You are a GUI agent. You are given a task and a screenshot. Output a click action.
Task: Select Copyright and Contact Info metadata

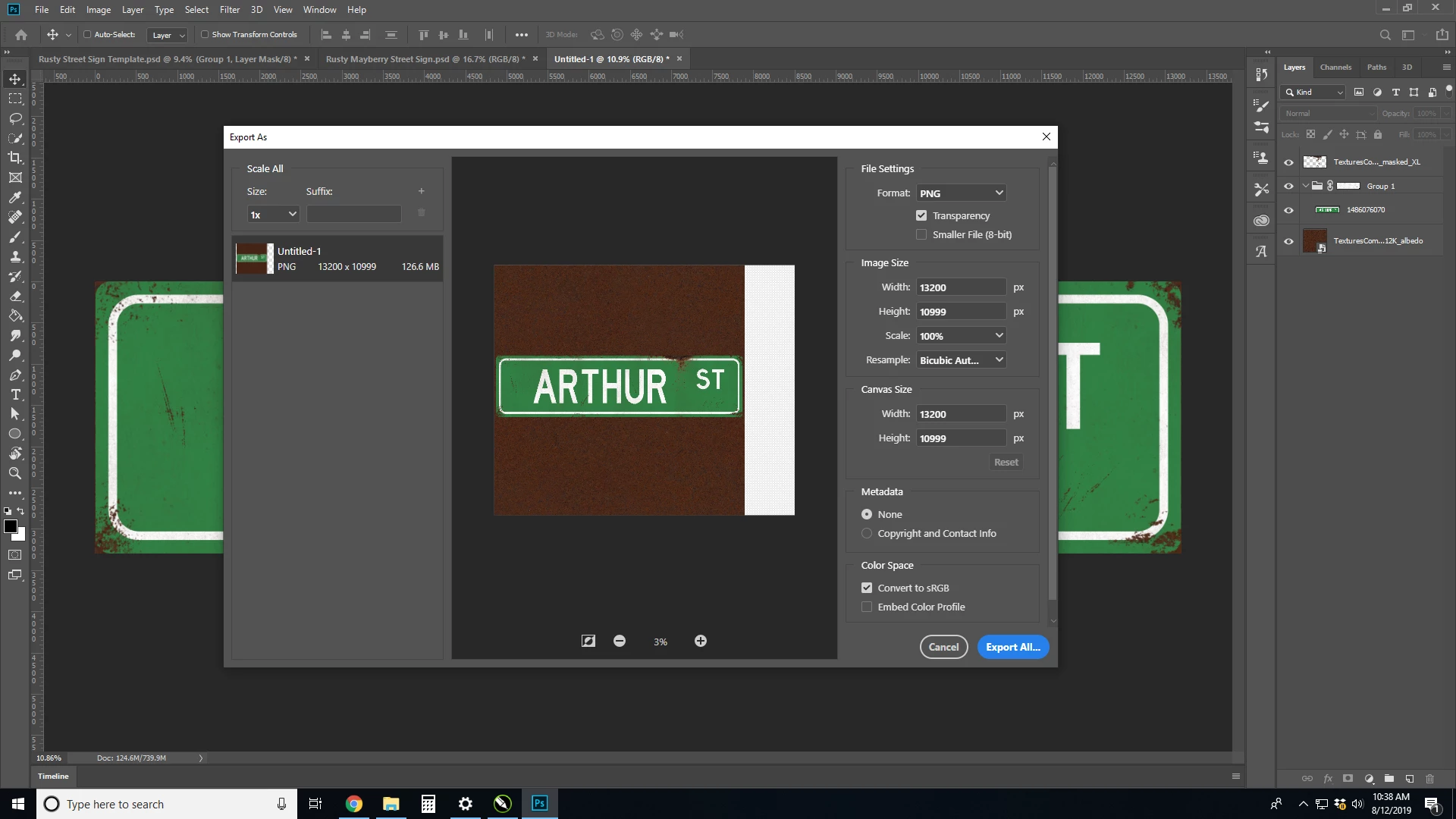tap(867, 533)
